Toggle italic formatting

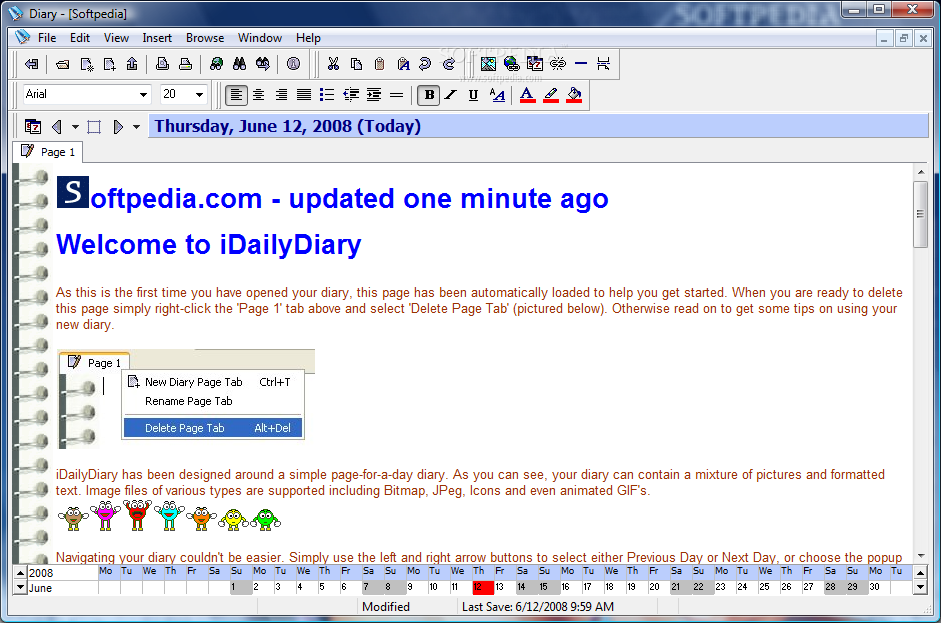[451, 95]
